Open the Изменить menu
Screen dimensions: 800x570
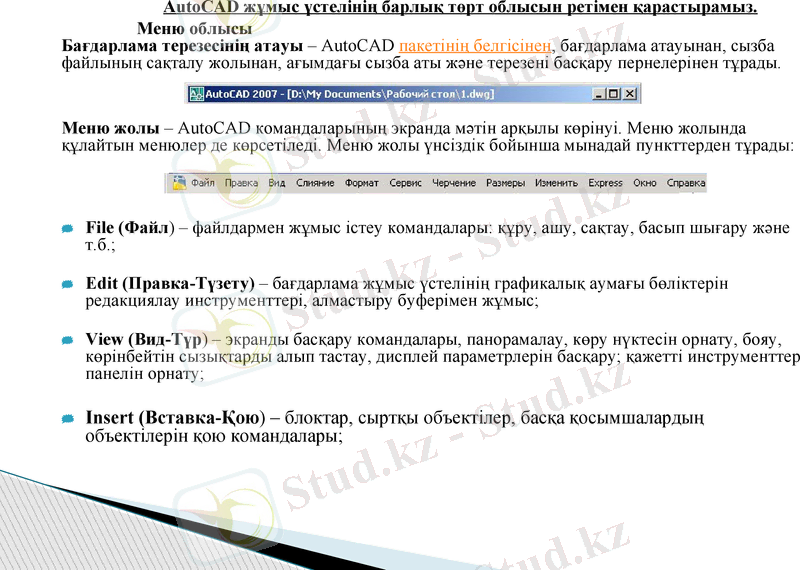(x=556, y=183)
